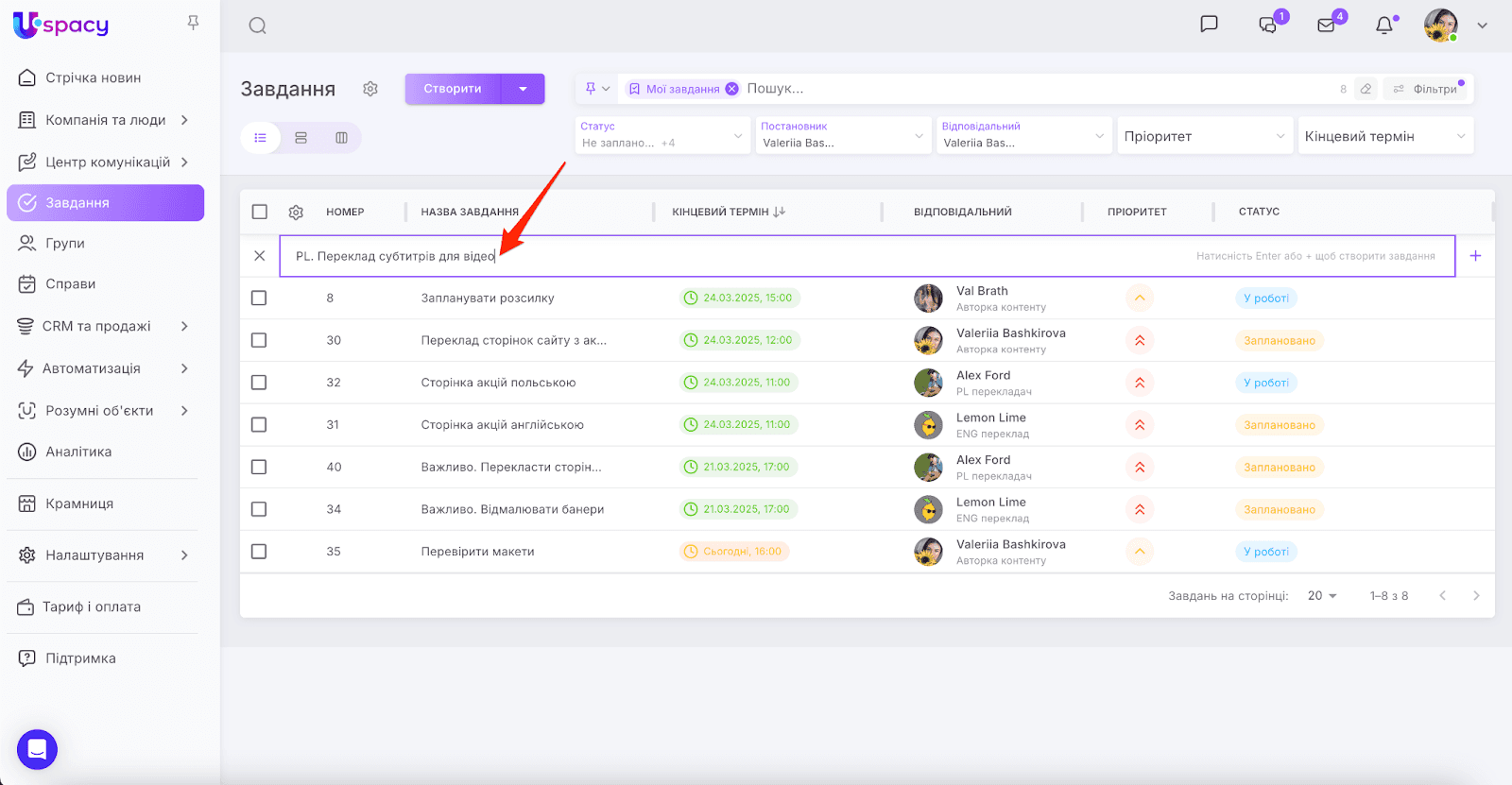Open the tasks settings gear beside the Завдання title
The width and height of the screenshot is (1512, 785).
pyautogui.click(x=370, y=89)
